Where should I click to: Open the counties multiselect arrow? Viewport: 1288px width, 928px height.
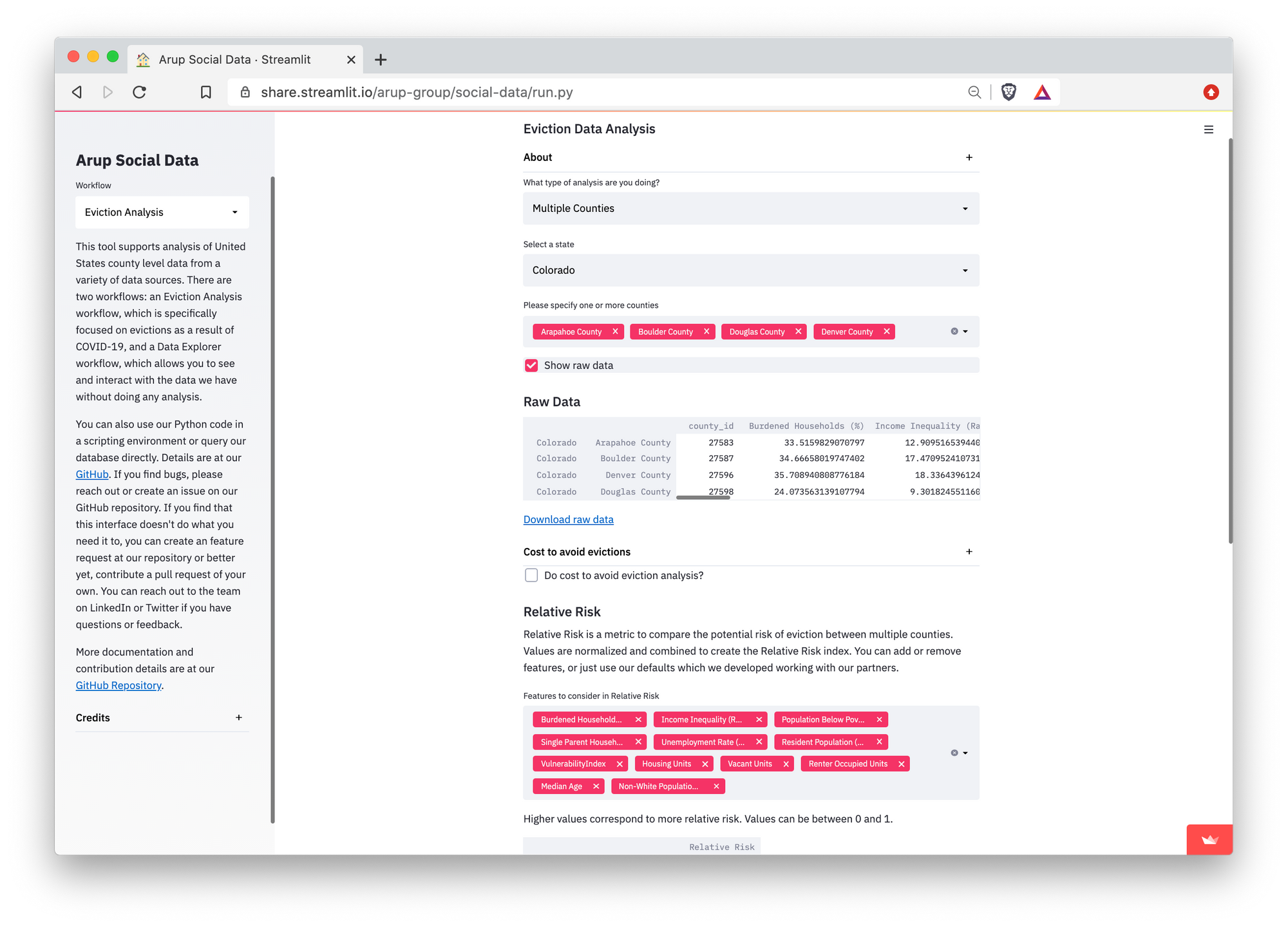[x=965, y=332]
